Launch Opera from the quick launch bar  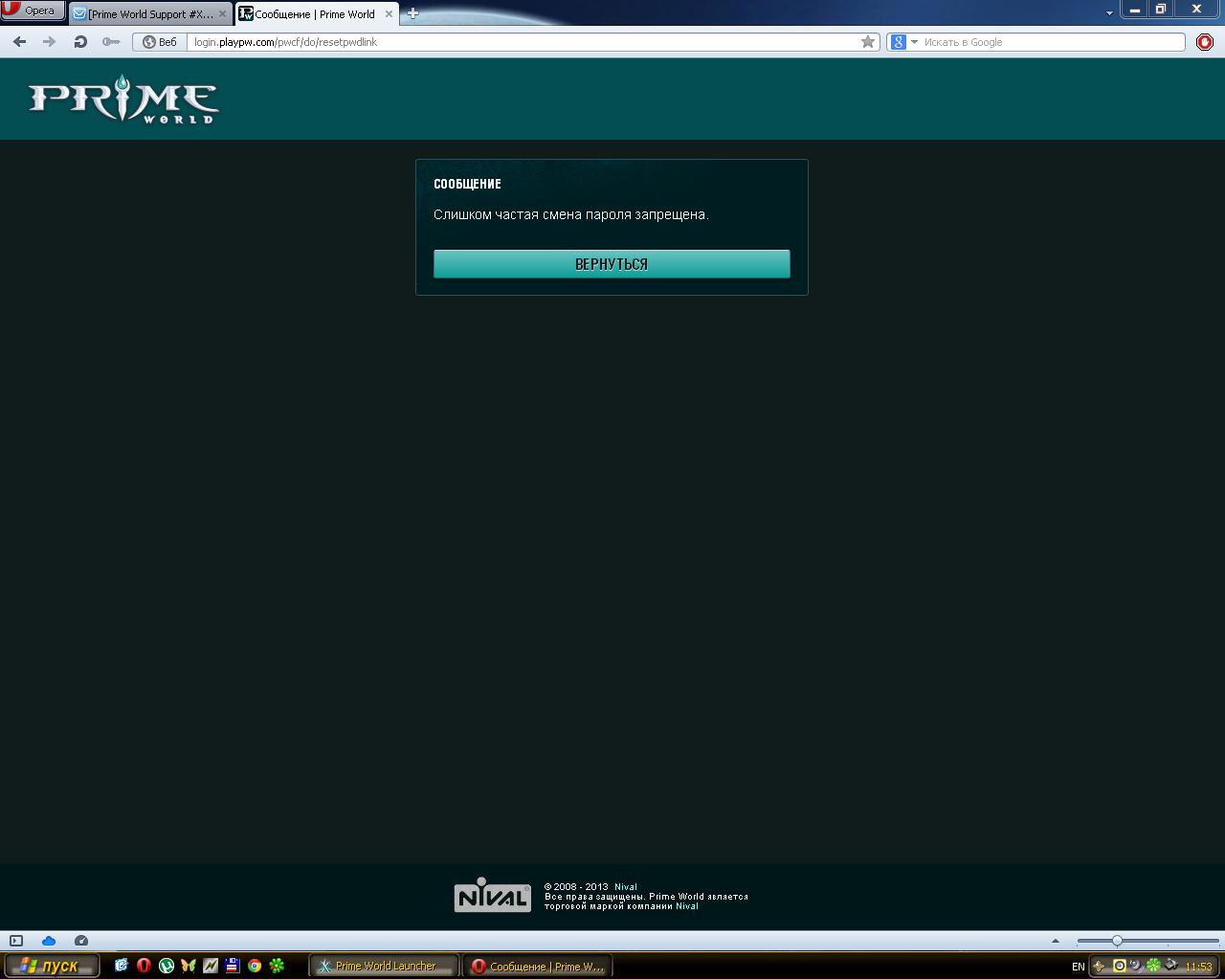(x=144, y=967)
